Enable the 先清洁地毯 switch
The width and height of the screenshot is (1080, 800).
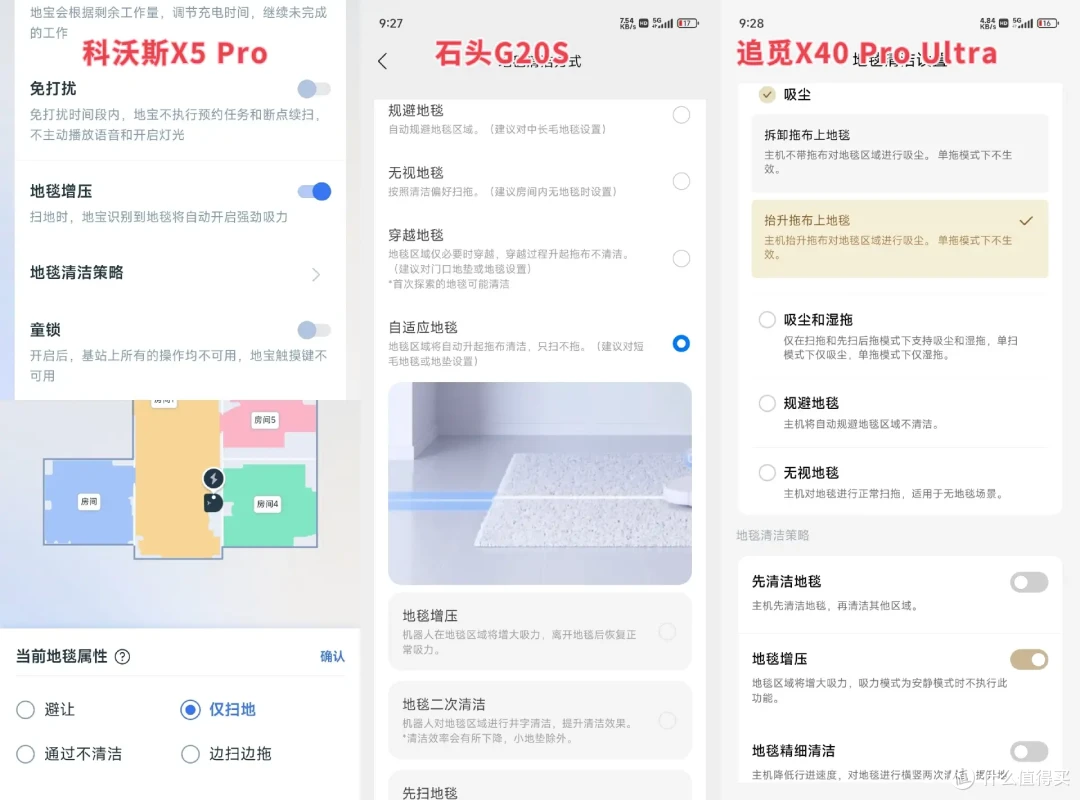tap(1029, 582)
